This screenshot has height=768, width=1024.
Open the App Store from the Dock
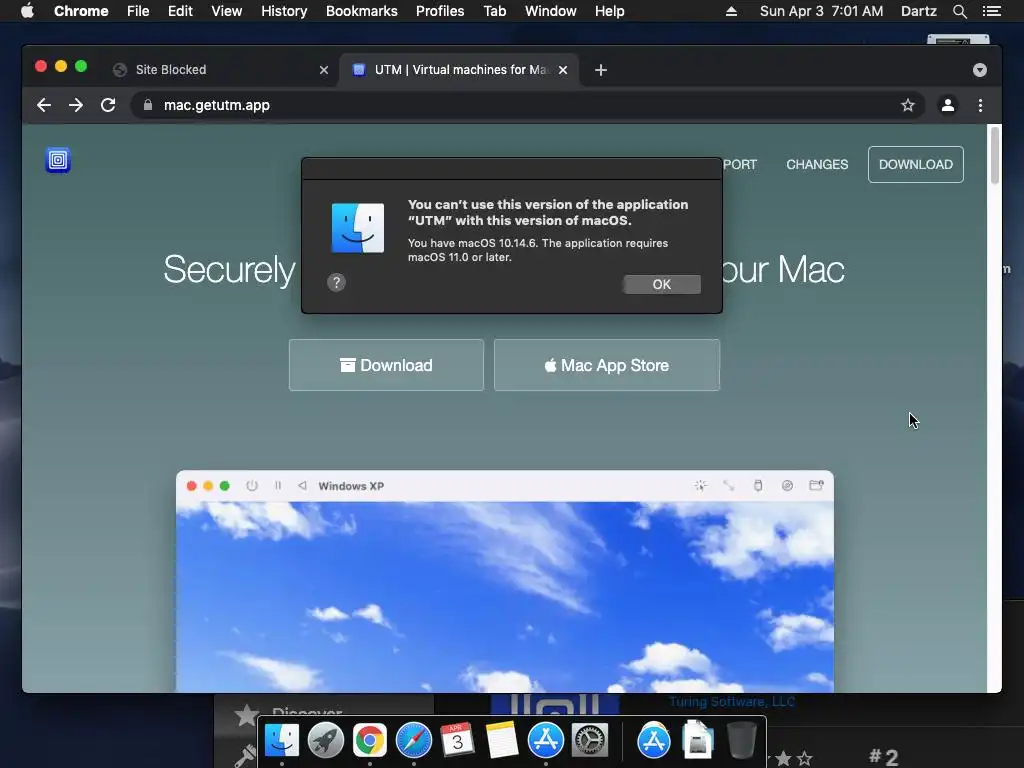pos(545,741)
